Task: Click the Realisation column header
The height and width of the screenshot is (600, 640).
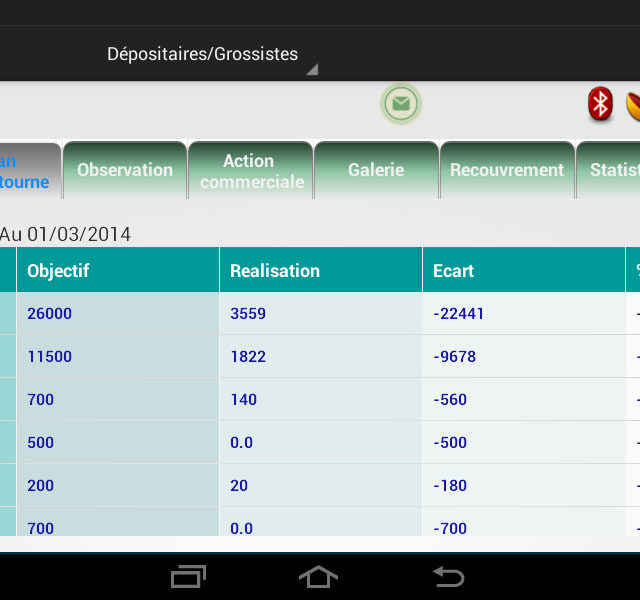Action: click(320, 270)
